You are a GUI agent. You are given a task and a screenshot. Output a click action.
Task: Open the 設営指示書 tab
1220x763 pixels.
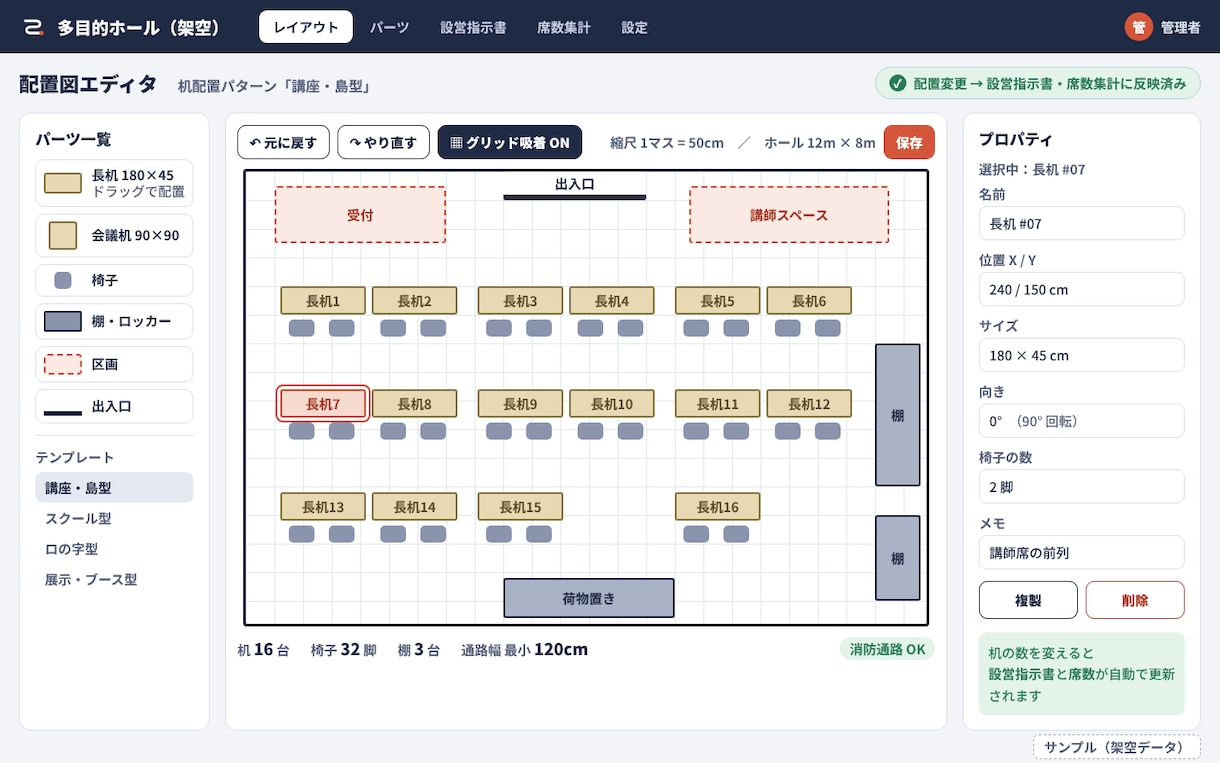point(473,27)
